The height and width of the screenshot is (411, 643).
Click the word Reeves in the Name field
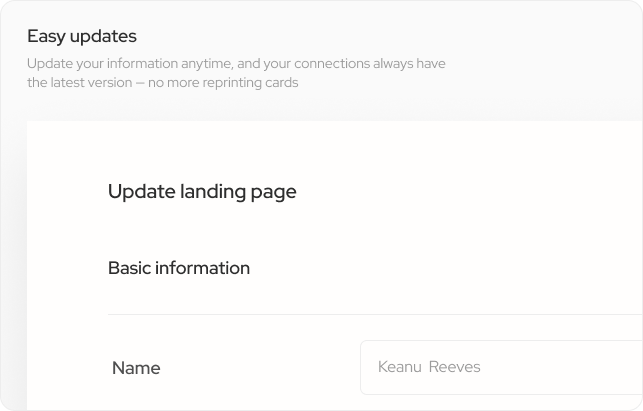[x=454, y=367]
